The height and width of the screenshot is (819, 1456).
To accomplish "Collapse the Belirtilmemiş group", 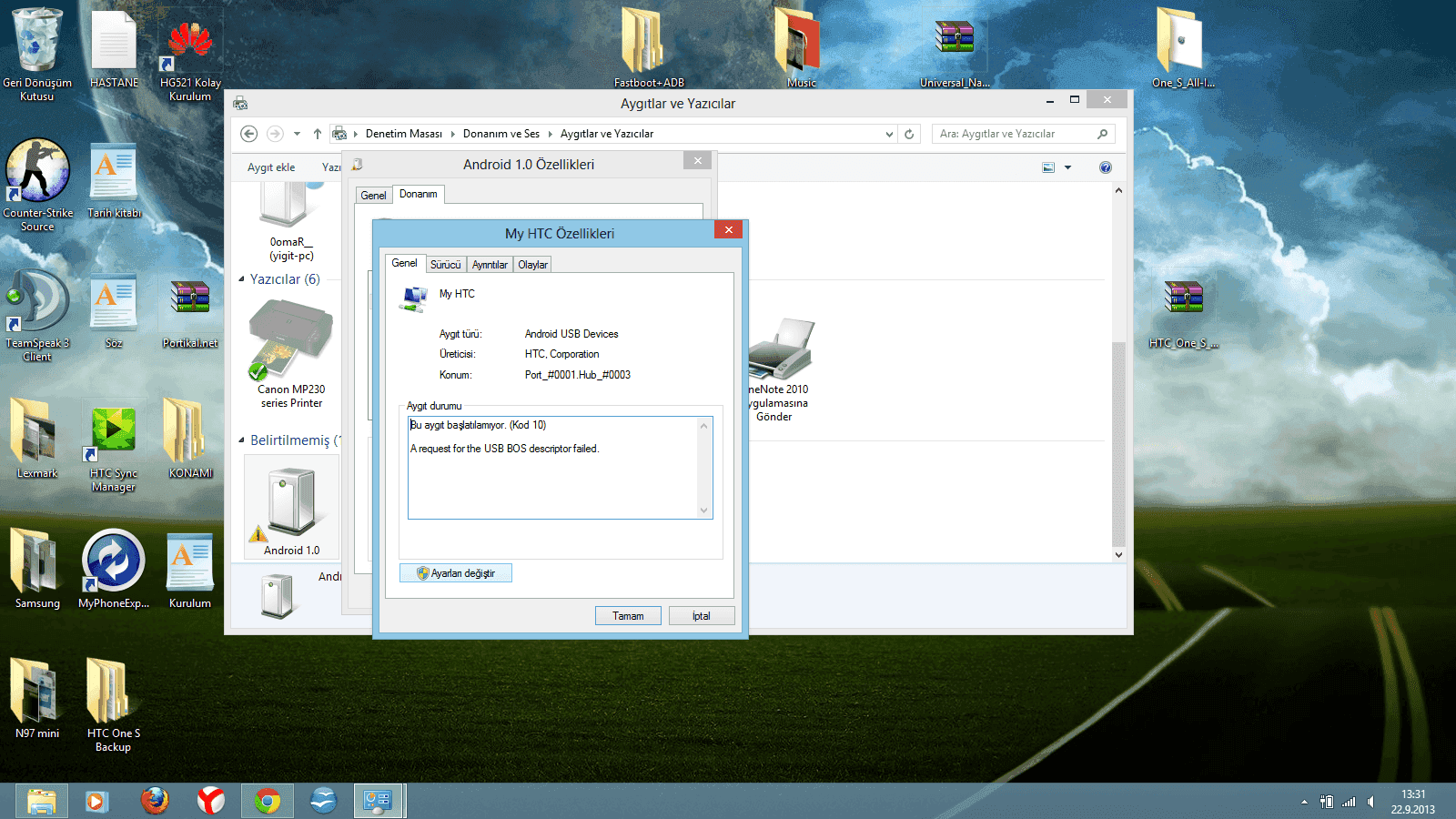I will tap(241, 440).
